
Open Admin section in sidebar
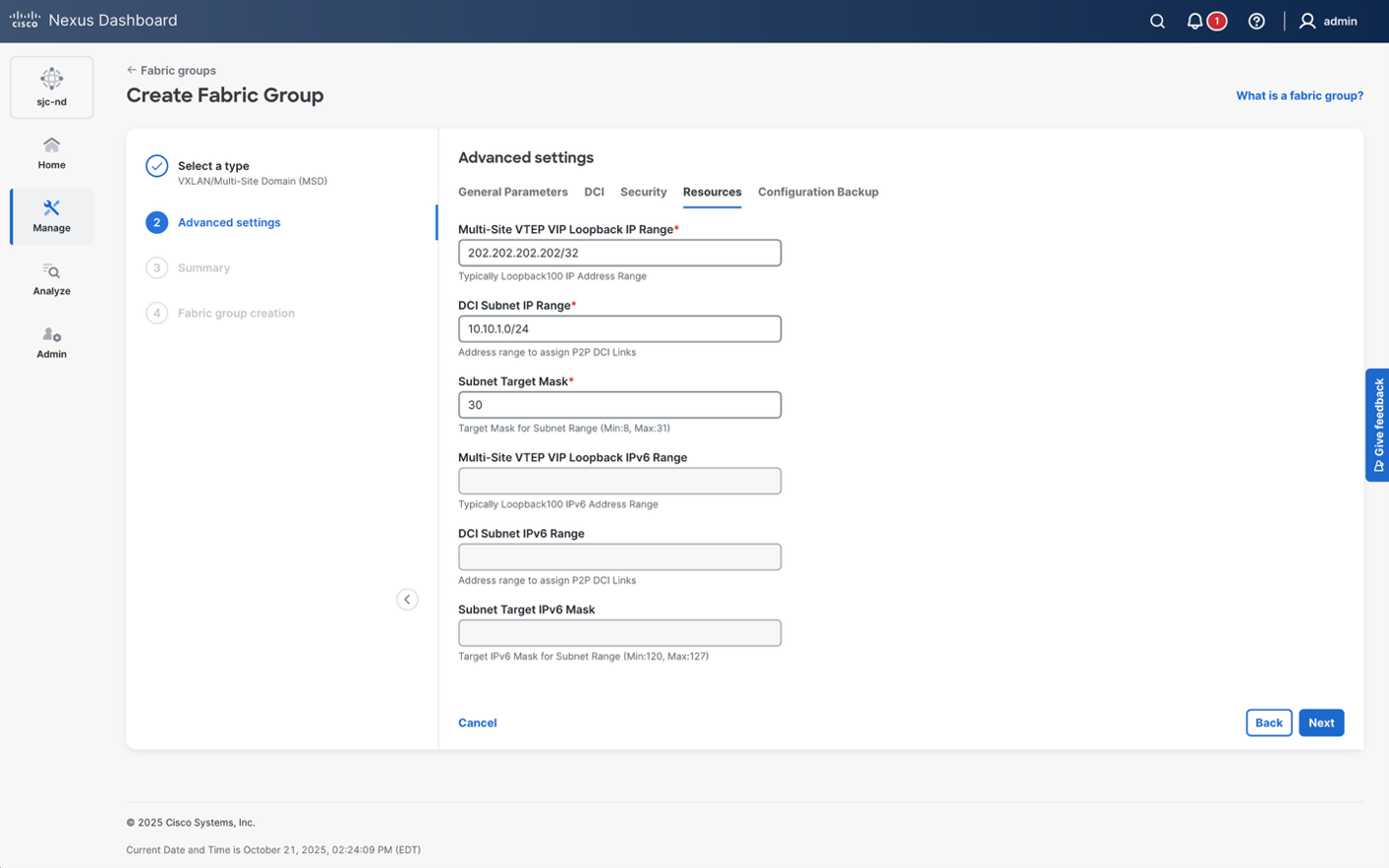click(52, 342)
